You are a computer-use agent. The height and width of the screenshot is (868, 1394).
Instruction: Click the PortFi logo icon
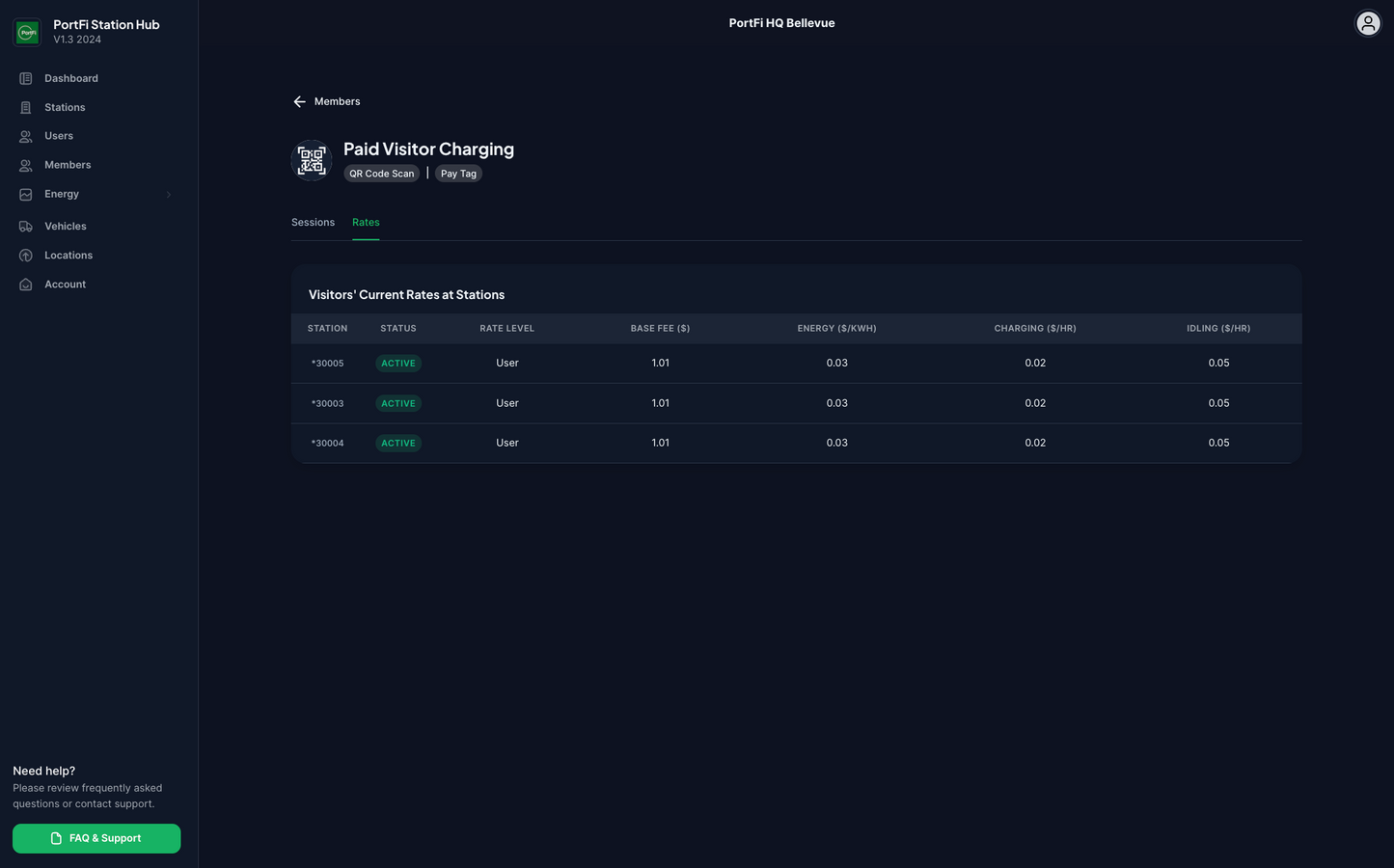tap(27, 32)
